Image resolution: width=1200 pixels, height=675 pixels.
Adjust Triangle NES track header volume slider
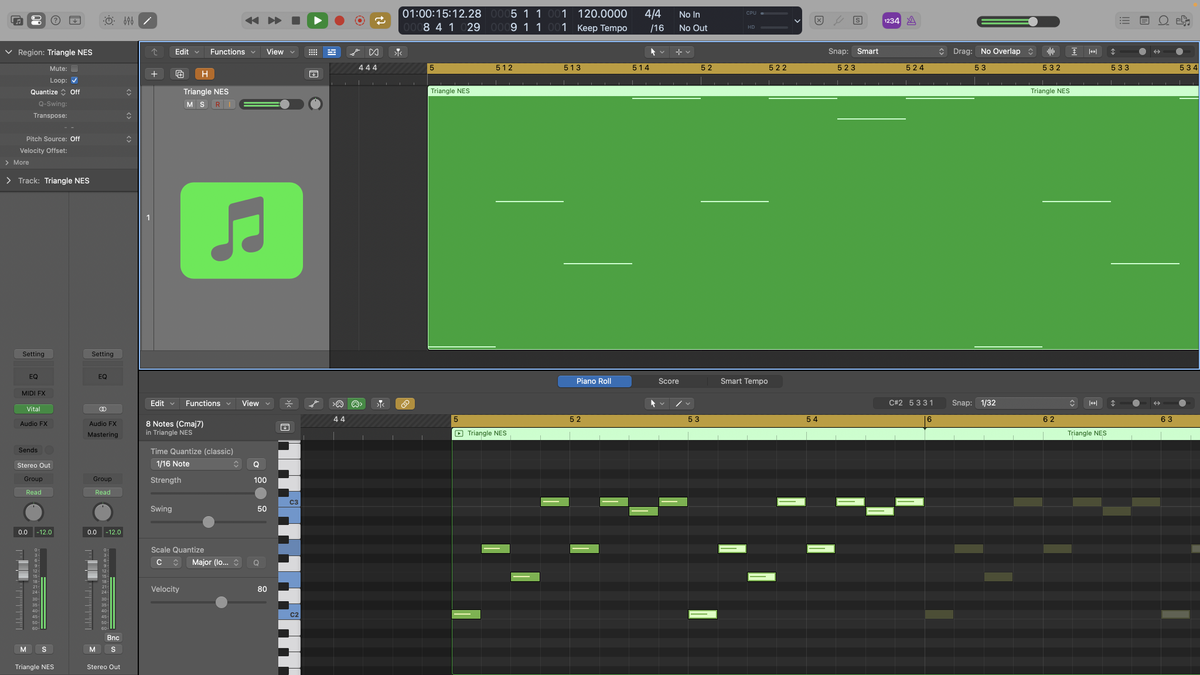tap(270, 104)
